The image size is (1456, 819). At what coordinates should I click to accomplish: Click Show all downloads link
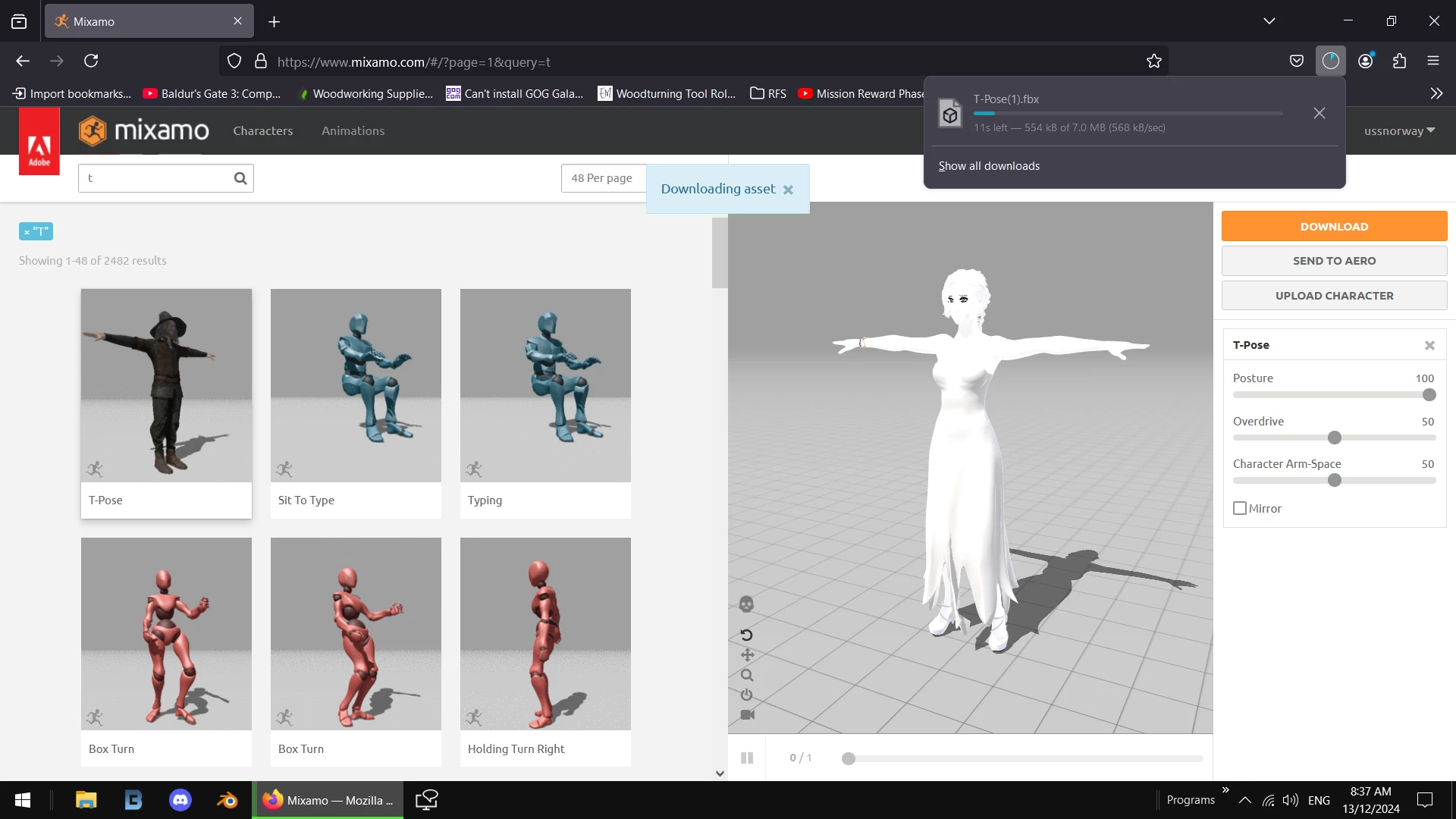point(989,166)
